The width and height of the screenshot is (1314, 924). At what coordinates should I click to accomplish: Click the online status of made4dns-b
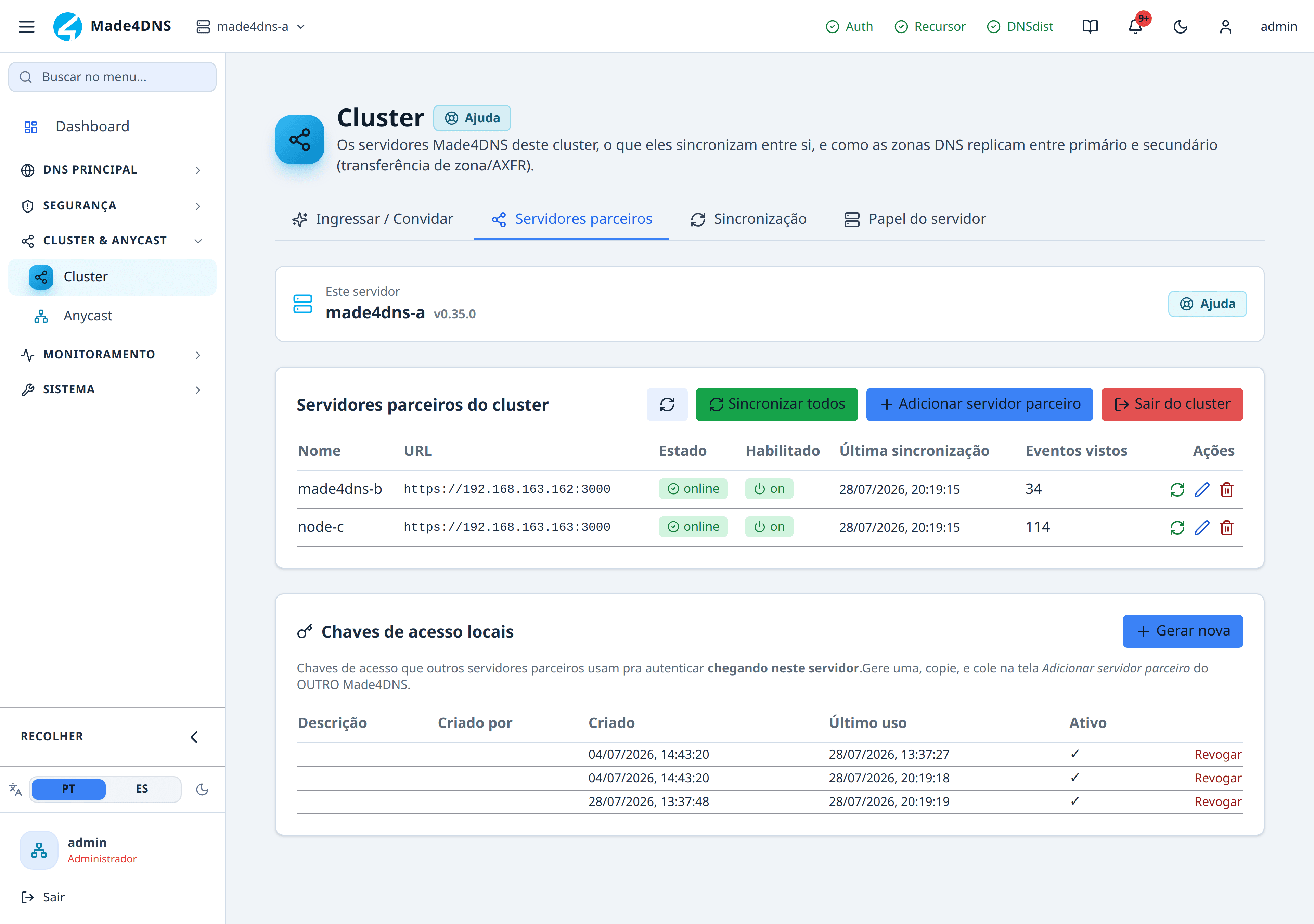[693, 489]
